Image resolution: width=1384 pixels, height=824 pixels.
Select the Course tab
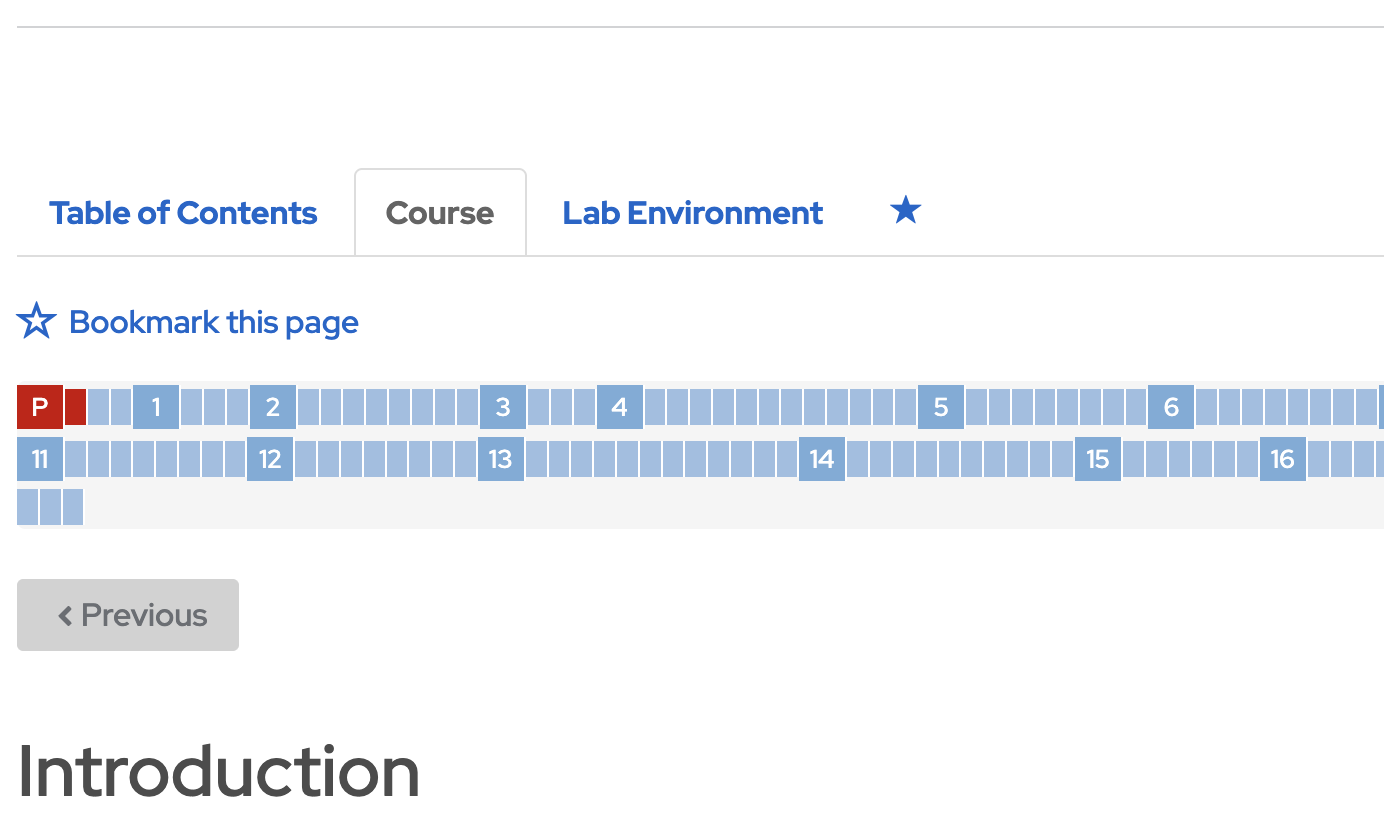click(x=440, y=213)
